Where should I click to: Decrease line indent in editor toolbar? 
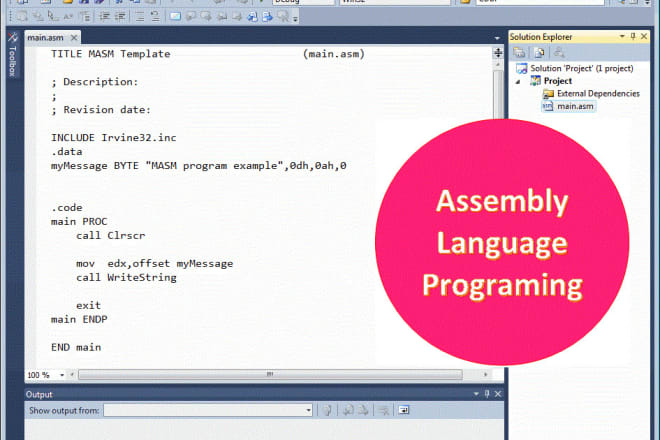point(104,16)
